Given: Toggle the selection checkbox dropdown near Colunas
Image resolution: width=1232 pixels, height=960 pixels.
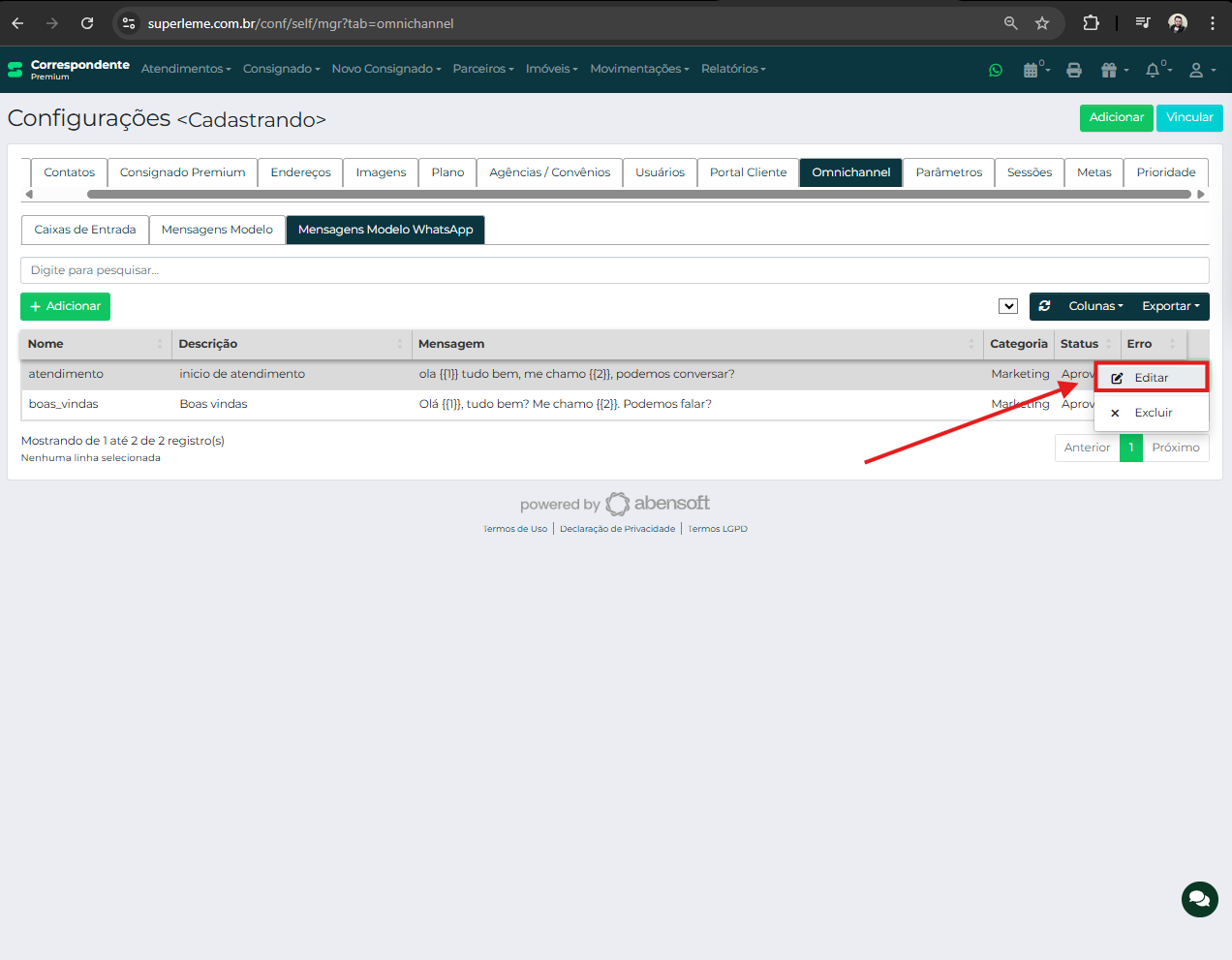Looking at the screenshot, I should point(1007,306).
